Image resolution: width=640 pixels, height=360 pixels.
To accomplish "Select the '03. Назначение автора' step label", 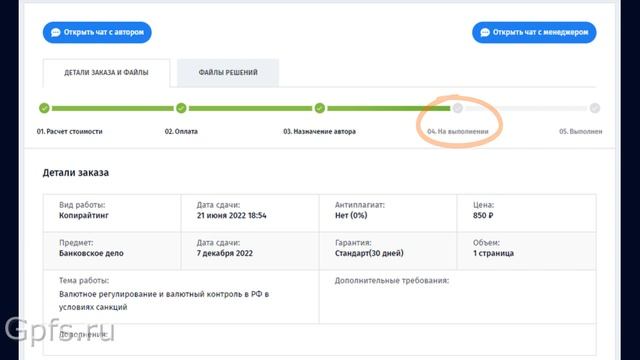I will click(x=320, y=131).
